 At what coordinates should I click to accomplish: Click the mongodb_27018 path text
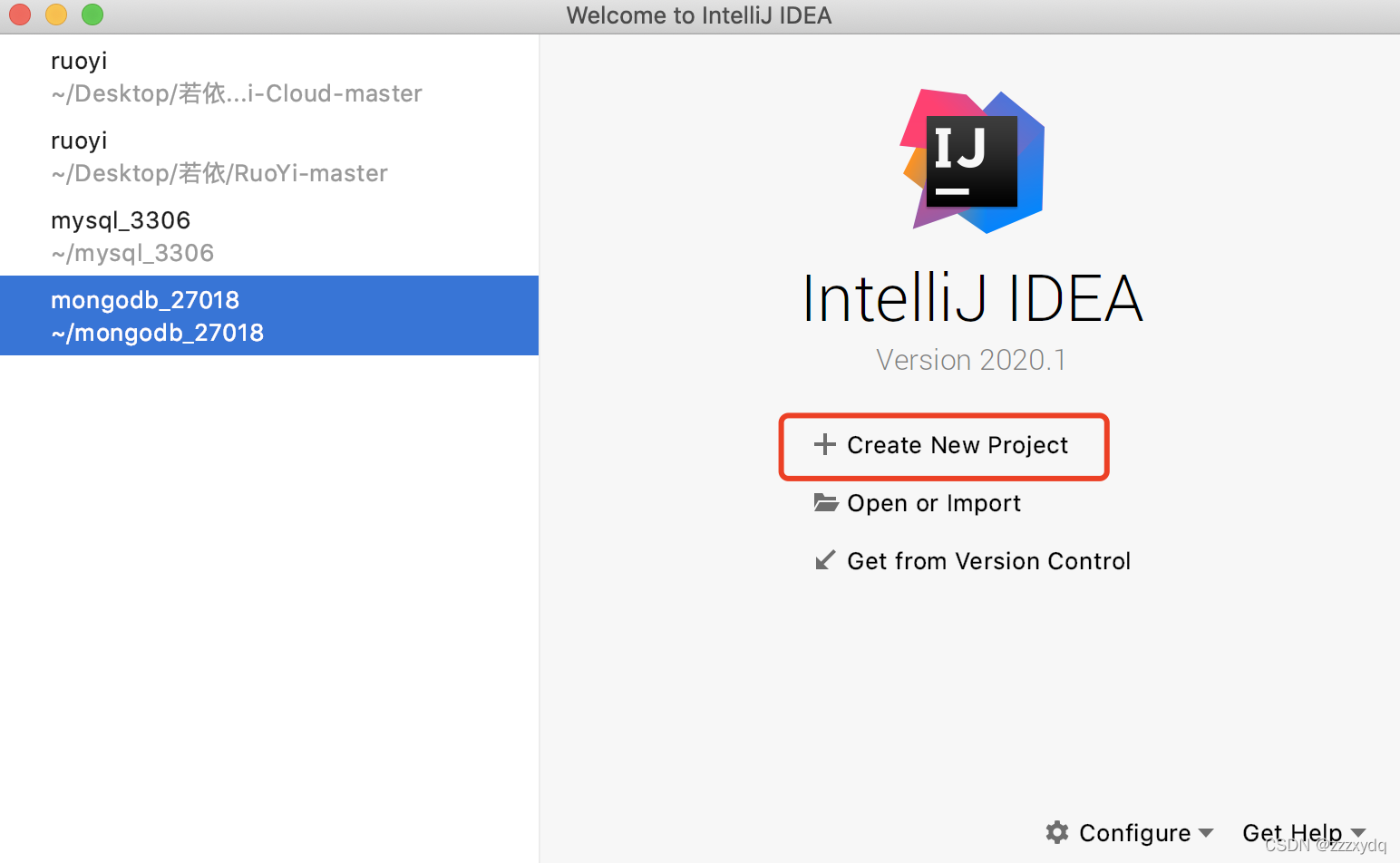click(157, 333)
